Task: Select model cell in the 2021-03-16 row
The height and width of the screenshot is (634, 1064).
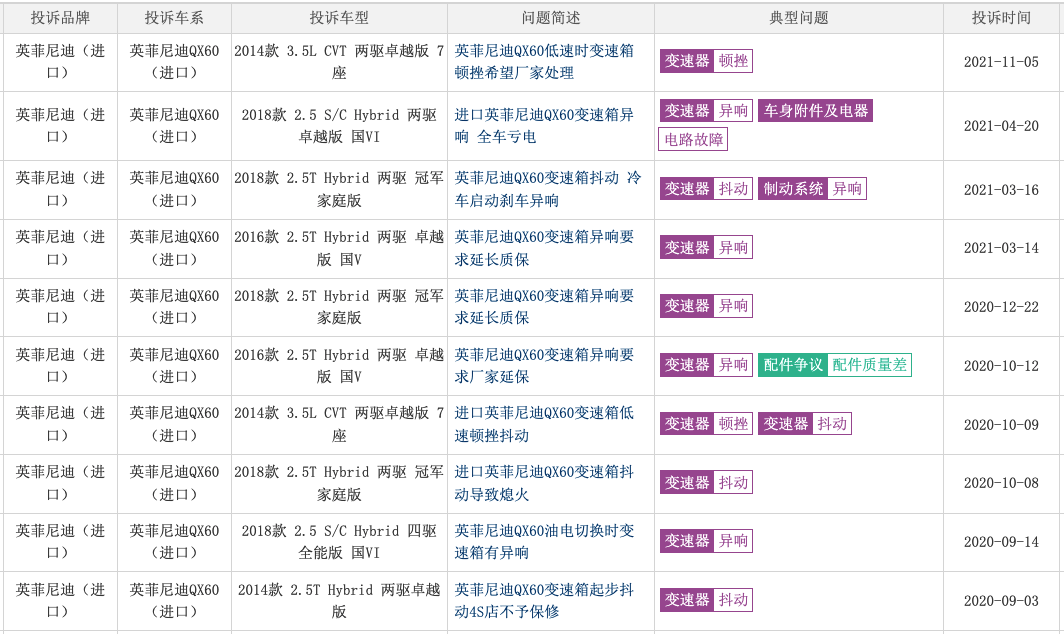Action: [x=339, y=189]
